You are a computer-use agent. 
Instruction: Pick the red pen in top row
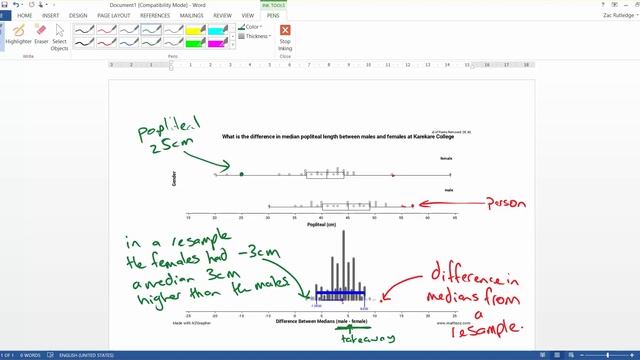tap(107, 29)
